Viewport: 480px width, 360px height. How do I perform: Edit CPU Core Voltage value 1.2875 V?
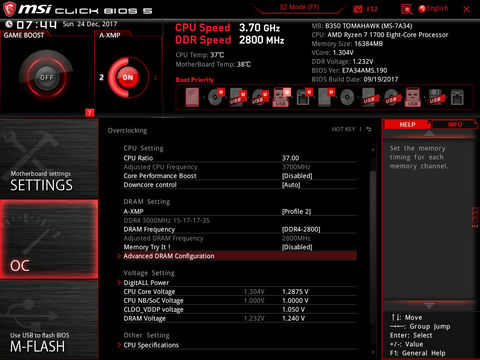[x=295, y=292]
